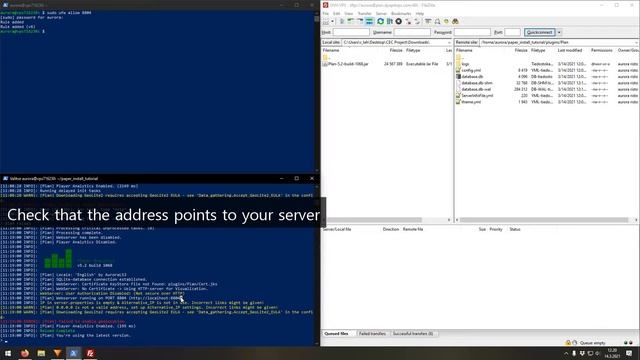Toggle the remote directory tree icon
The height and width of the screenshot is (360, 640).
coord(360,21)
